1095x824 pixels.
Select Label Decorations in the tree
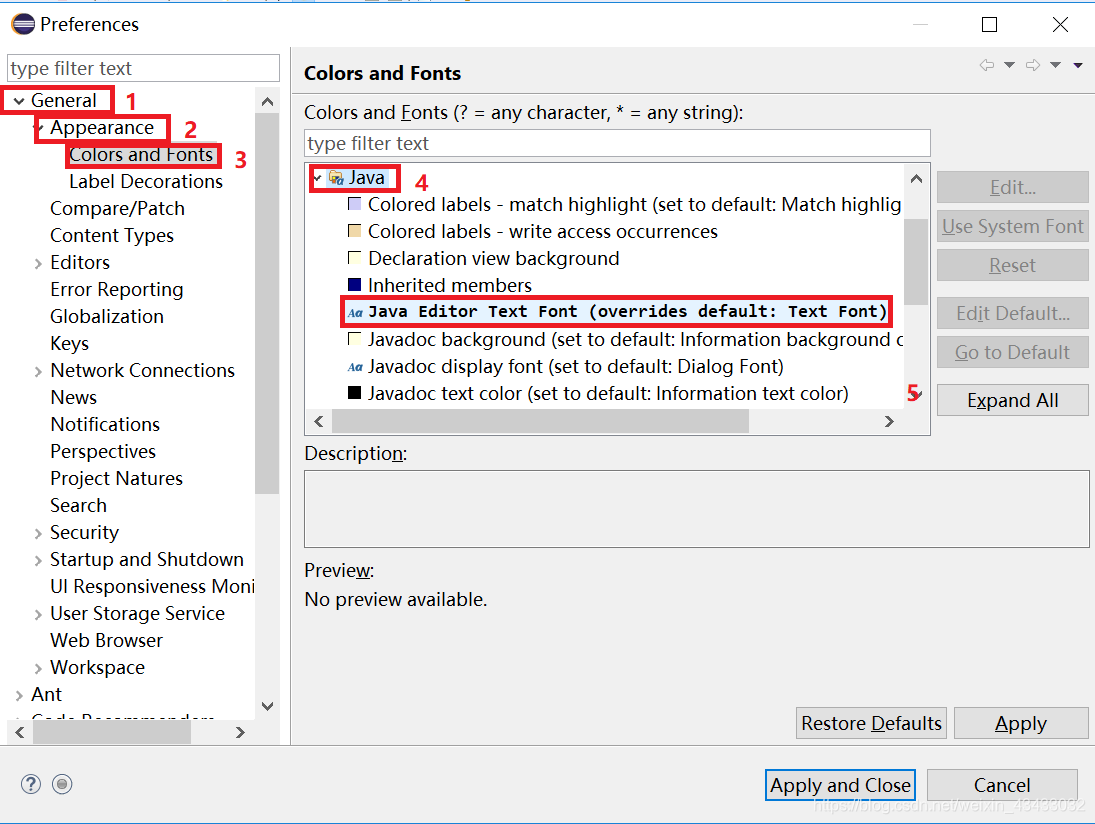(x=146, y=182)
